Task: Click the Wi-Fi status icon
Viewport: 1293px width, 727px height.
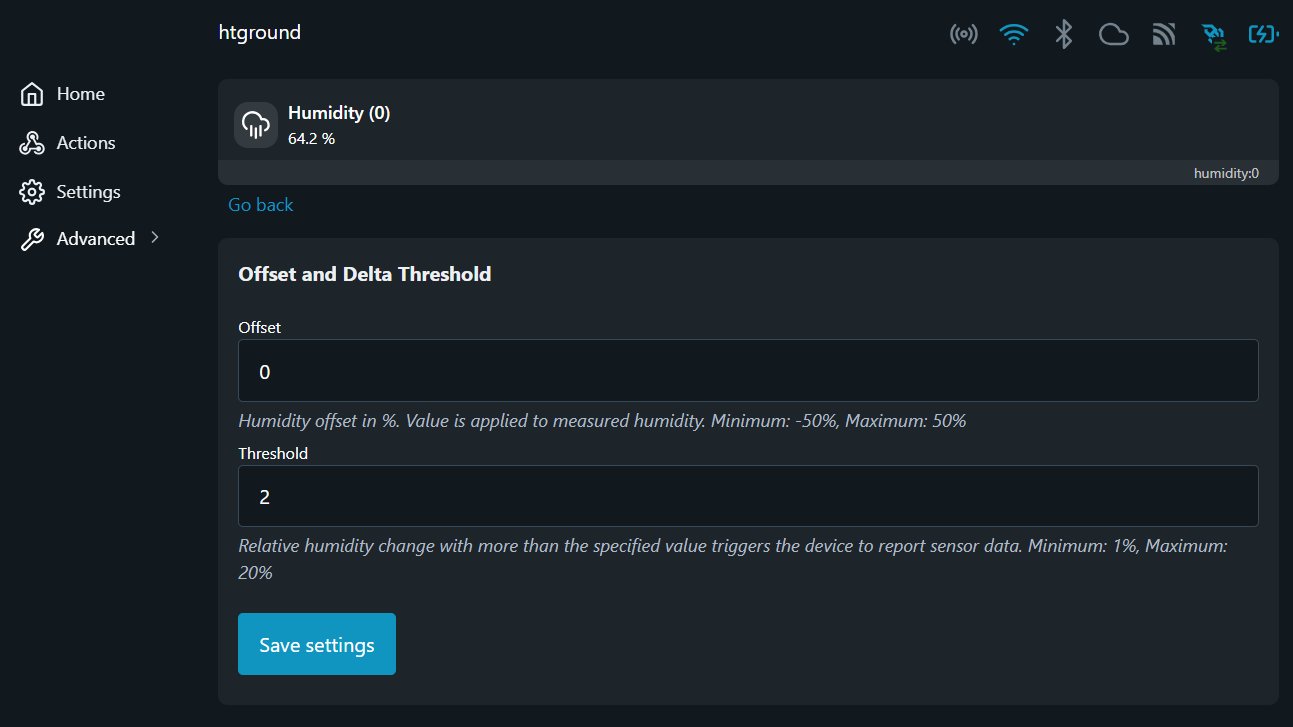Action: (1014, 35)
